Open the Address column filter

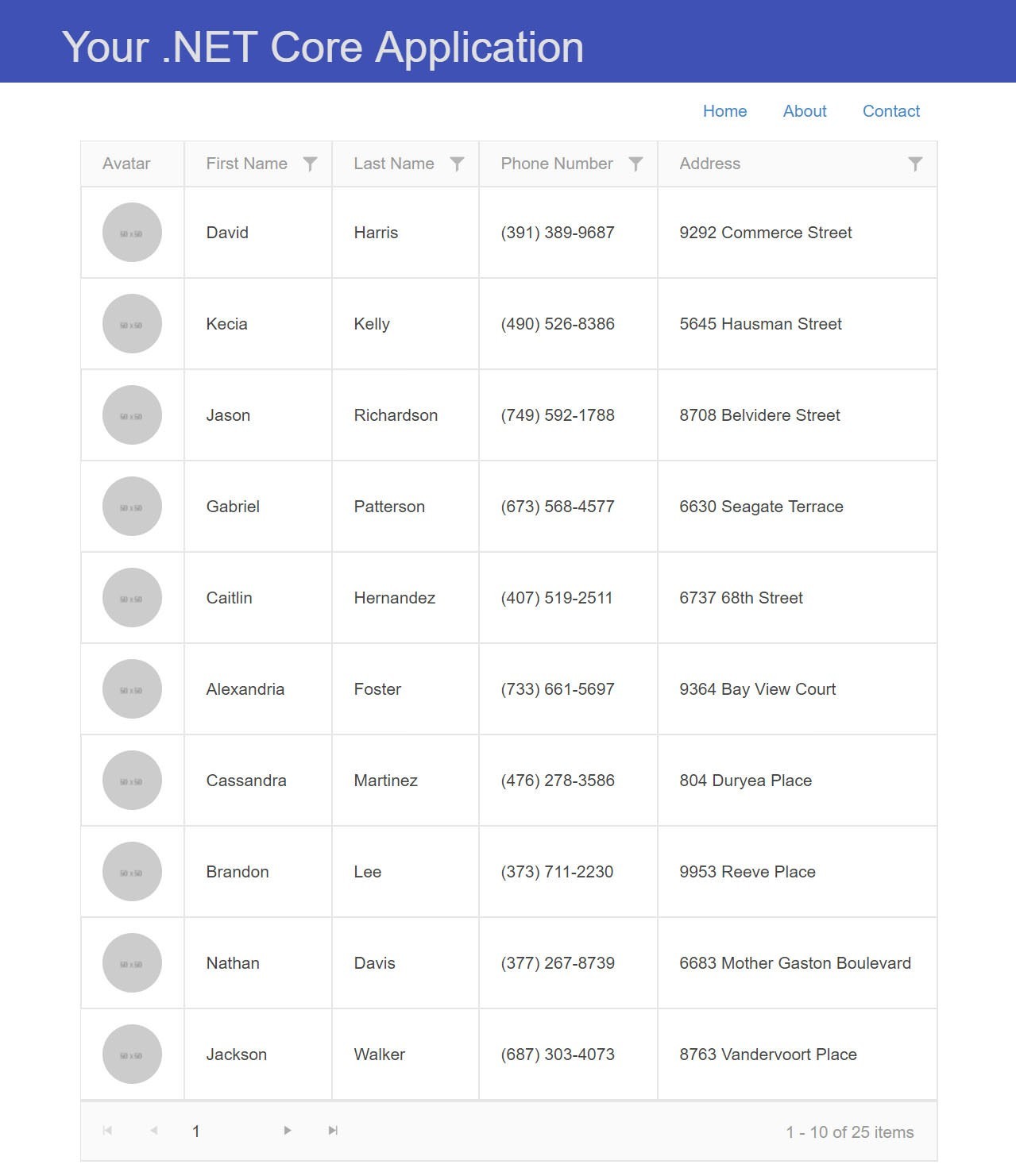click(914, 164)
